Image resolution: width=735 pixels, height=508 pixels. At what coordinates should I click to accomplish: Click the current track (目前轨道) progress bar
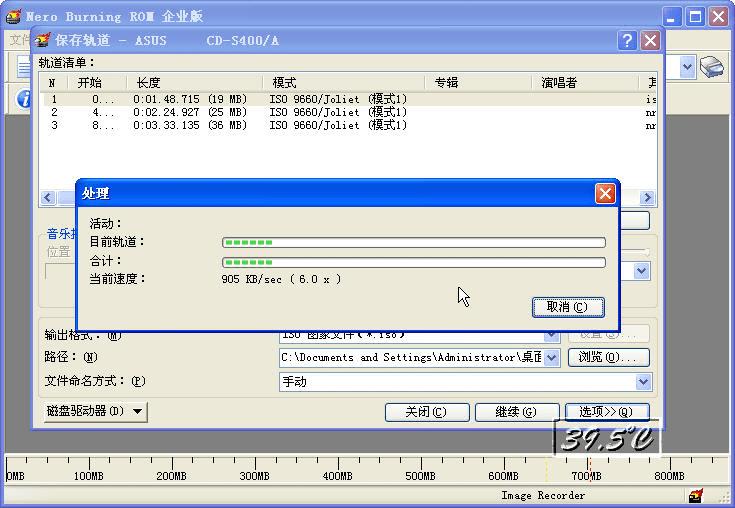414,242
